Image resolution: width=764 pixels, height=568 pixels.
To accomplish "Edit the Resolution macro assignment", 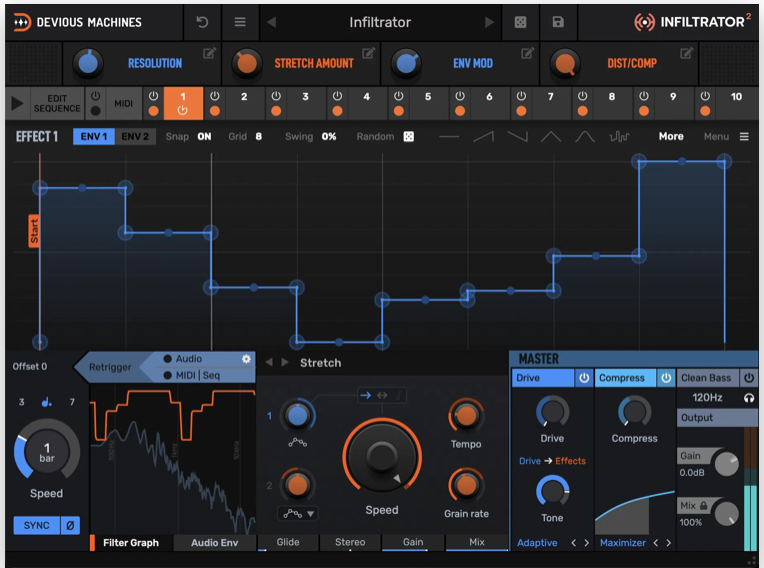I will click(209, 54).
